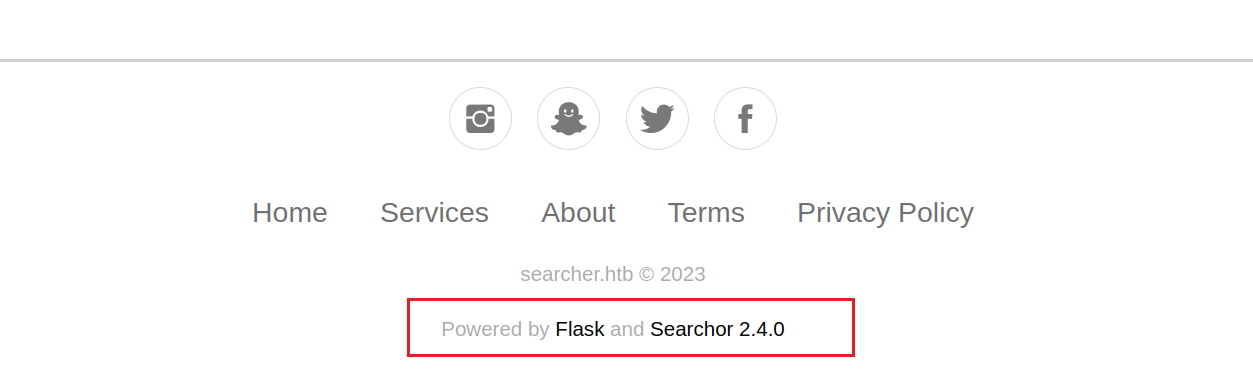Click the gray horizontal divider line
Viewport: 1253px width, 377px height.
(626, 60)
